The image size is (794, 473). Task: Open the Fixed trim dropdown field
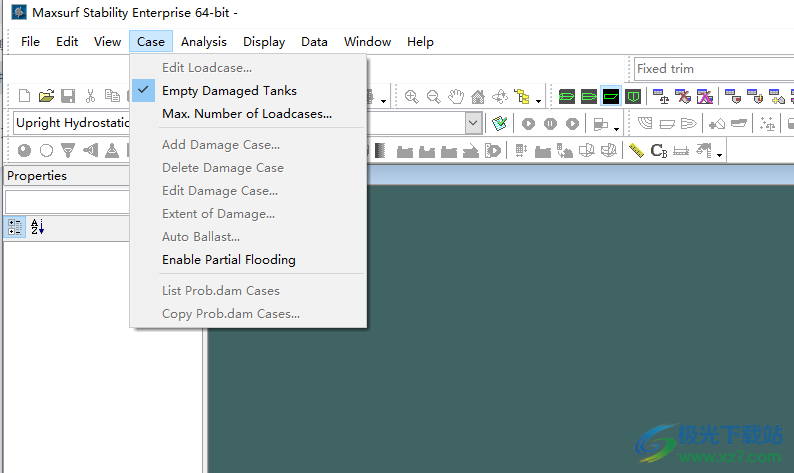click(x=714, y=69)
